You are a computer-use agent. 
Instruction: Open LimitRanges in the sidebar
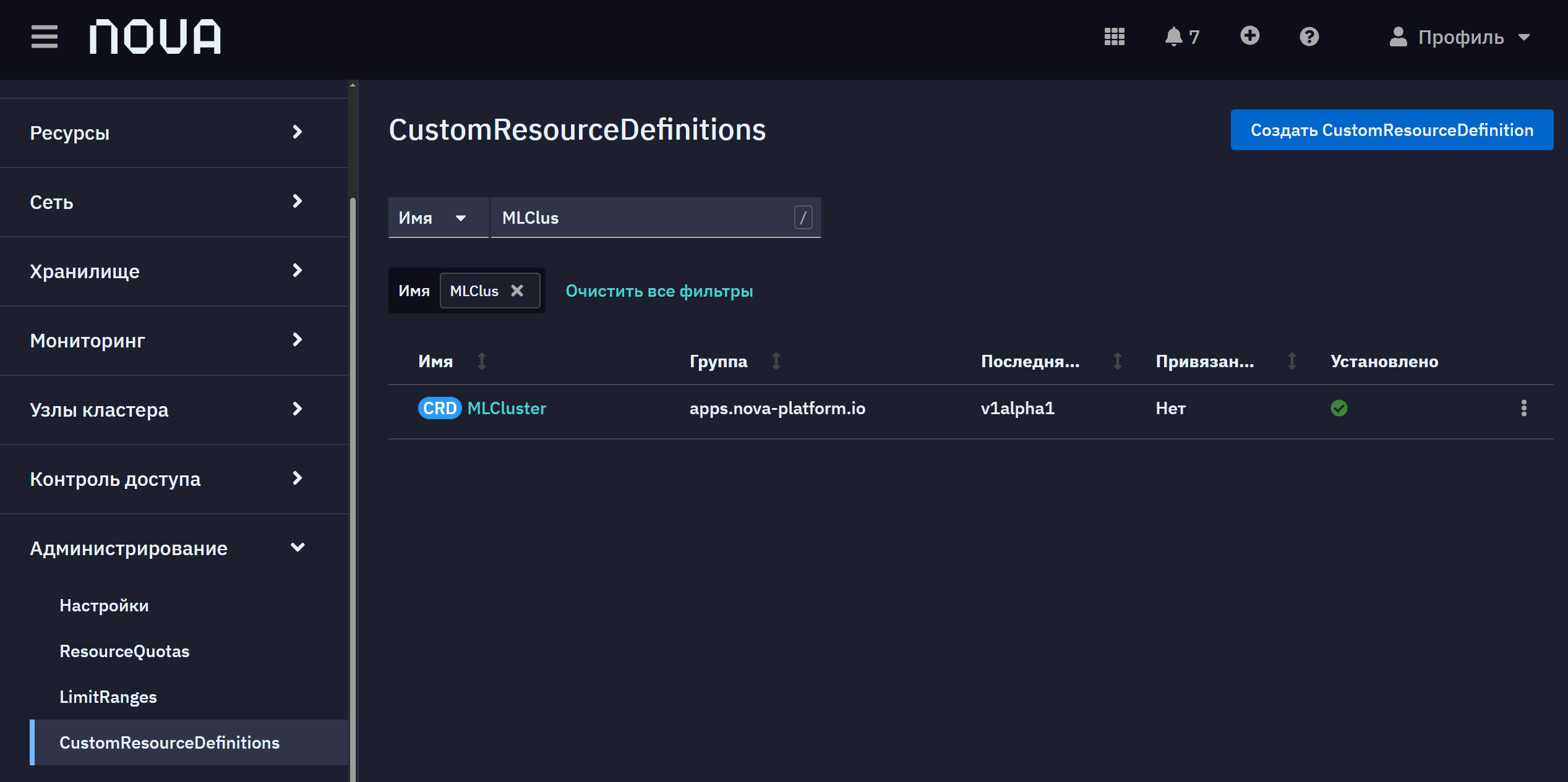tap(108, 697)
